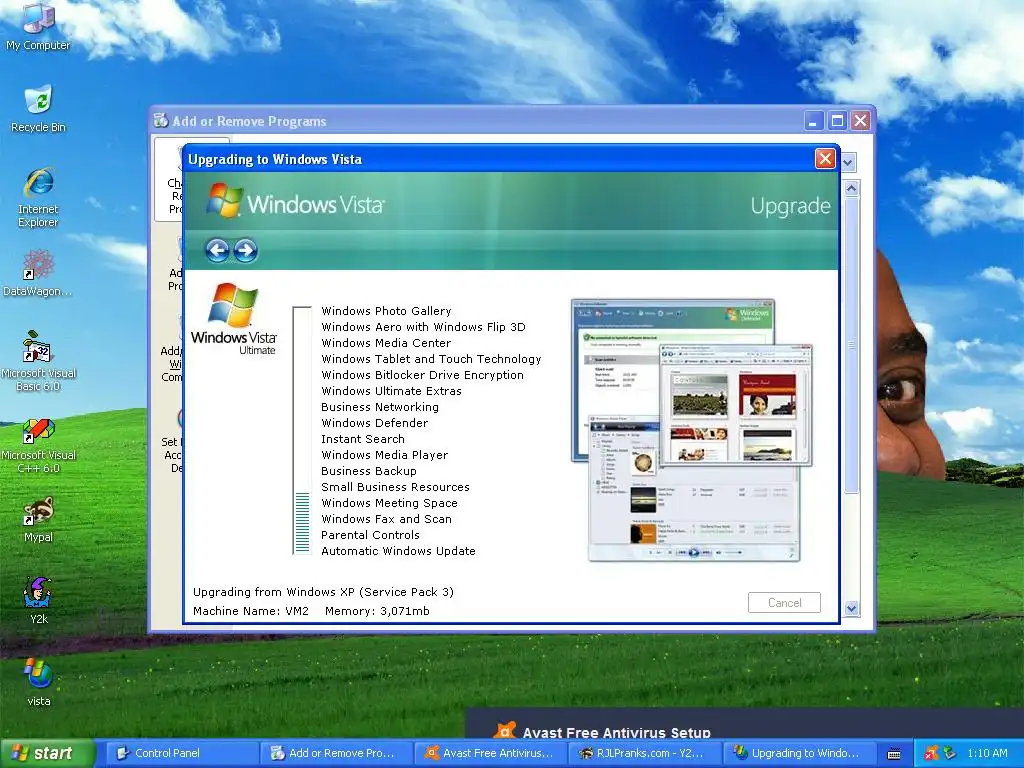Select 'Parental Controls' text
The image size is (1024, 768).
coord(370,535)
